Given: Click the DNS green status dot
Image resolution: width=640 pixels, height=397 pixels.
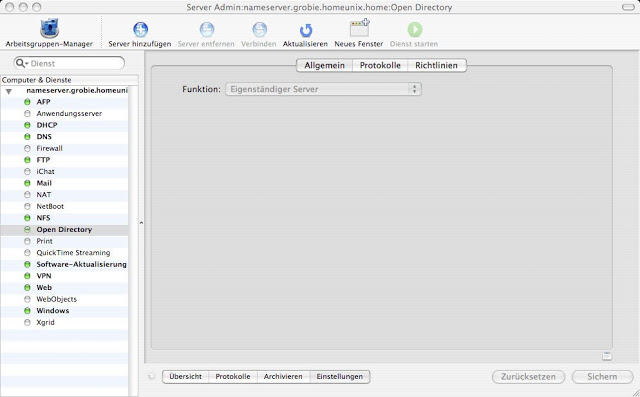Looking at the screenshot, I should [x=27, y=137].
